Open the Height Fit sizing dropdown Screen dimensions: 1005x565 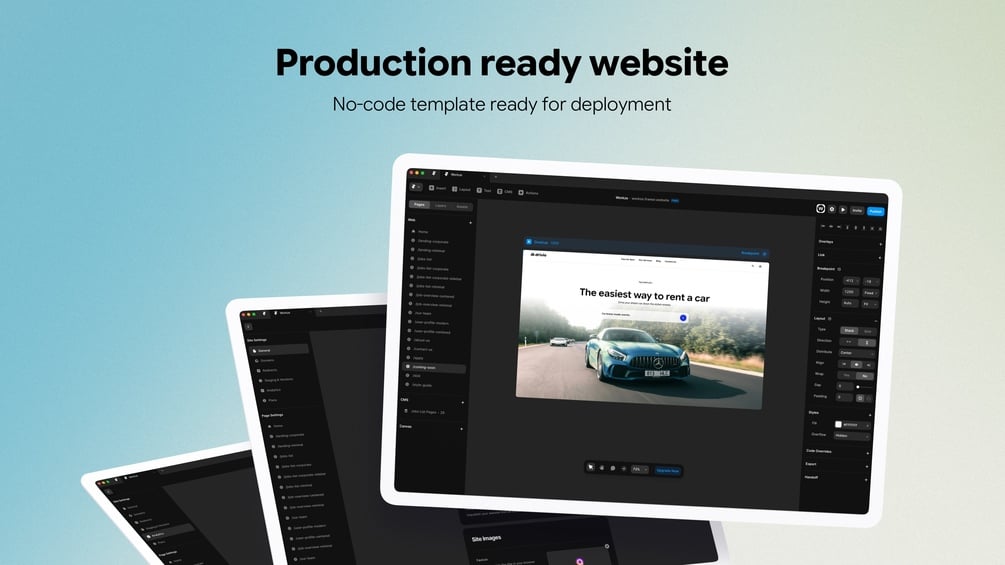(869, 304)
